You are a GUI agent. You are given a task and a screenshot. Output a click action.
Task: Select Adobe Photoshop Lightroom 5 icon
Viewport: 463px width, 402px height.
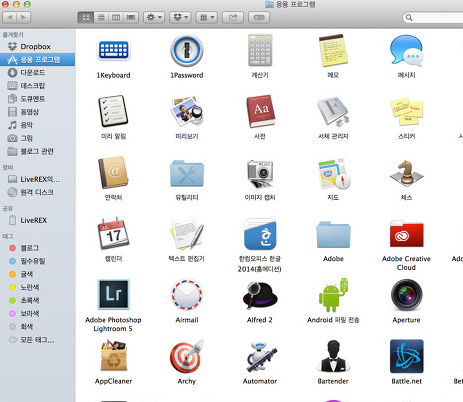tap(113, 295)
